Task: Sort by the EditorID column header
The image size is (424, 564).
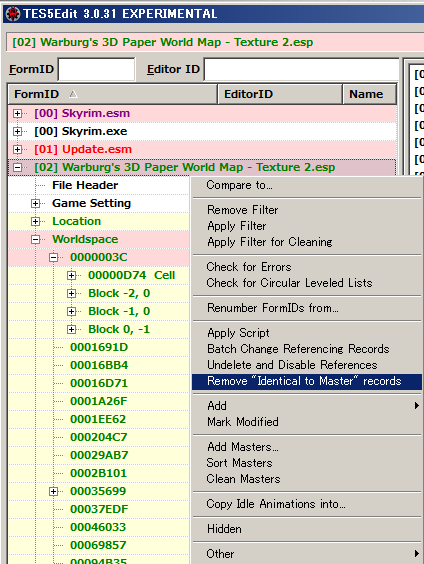Action: point(280,94)
